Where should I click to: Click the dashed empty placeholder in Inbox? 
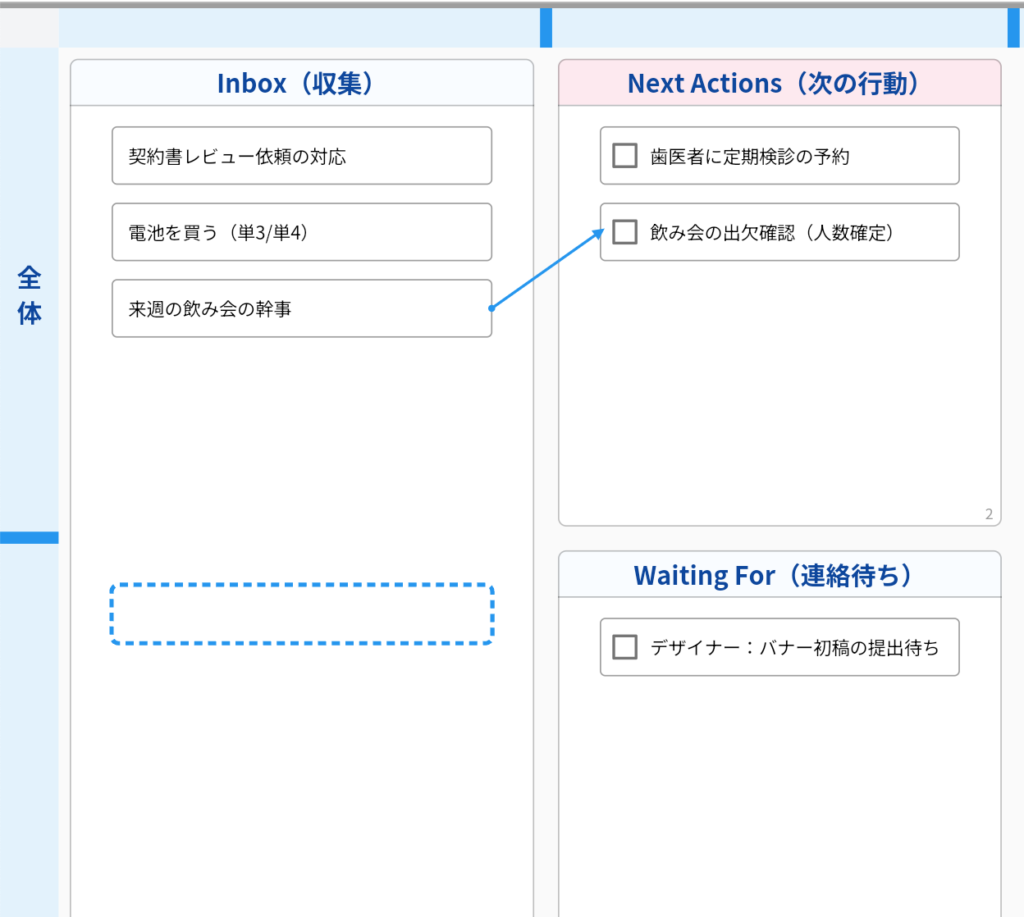coord(301,614)
